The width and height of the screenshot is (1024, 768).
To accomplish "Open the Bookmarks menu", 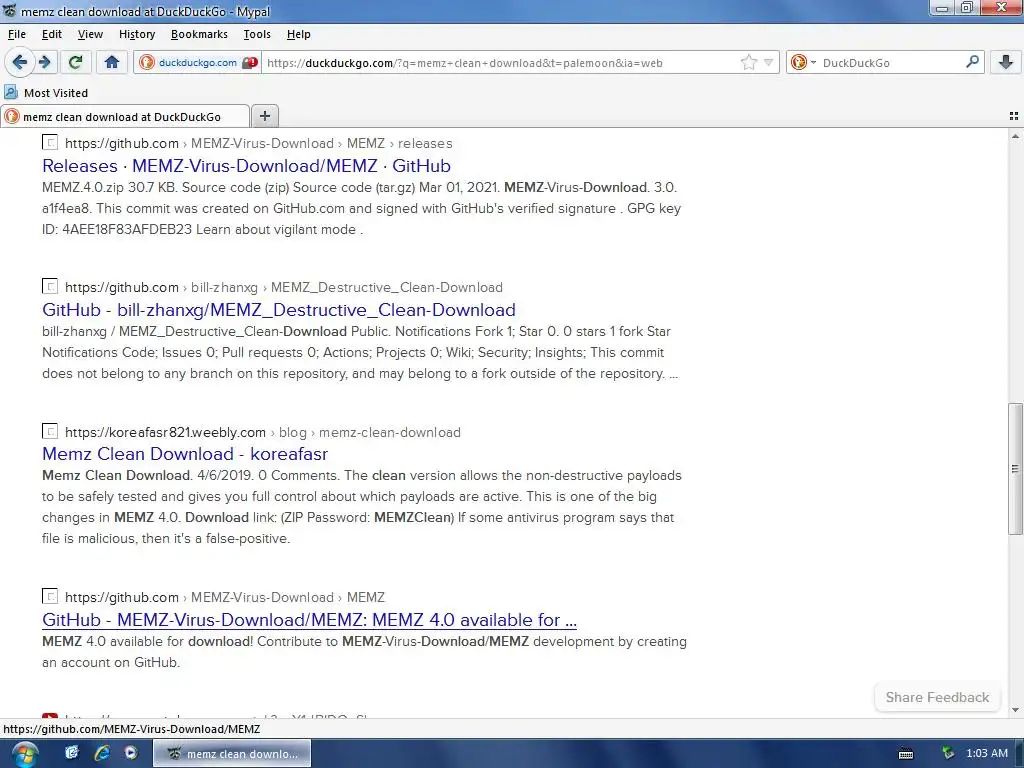I will [199, 34].
